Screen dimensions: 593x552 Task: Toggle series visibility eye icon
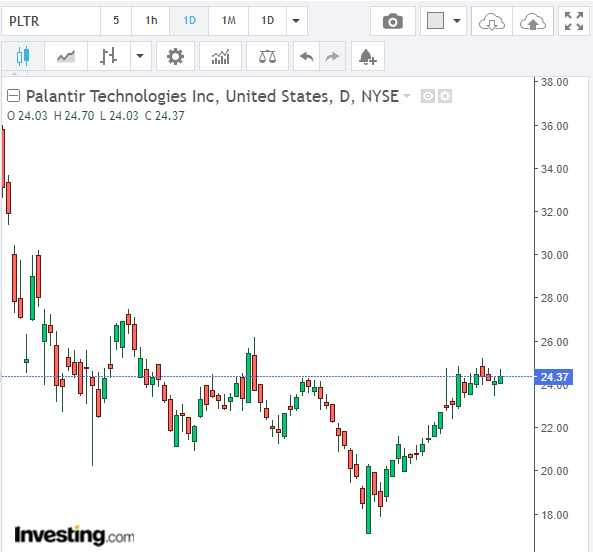click(x=428, y=96)
